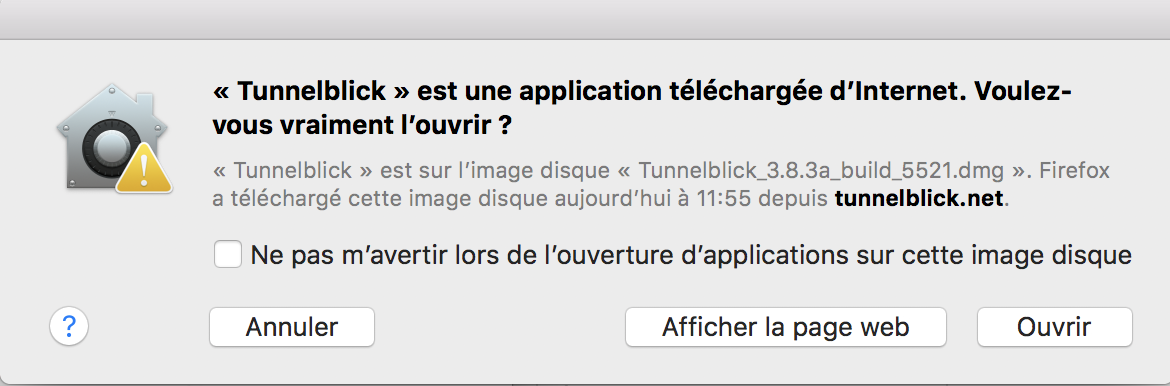Viewport: 1170px width, 386px height.
Task: Click the question vous vraiment l'ouvrir
Action: click(362, 125)
